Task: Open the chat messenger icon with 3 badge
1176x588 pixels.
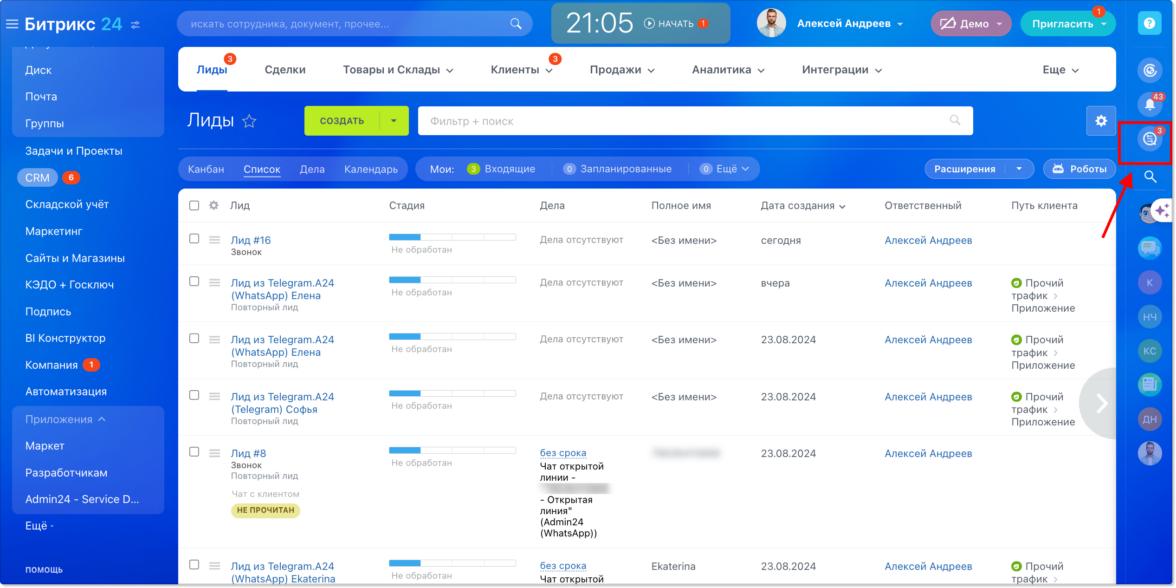Action: click(1150, 140)
